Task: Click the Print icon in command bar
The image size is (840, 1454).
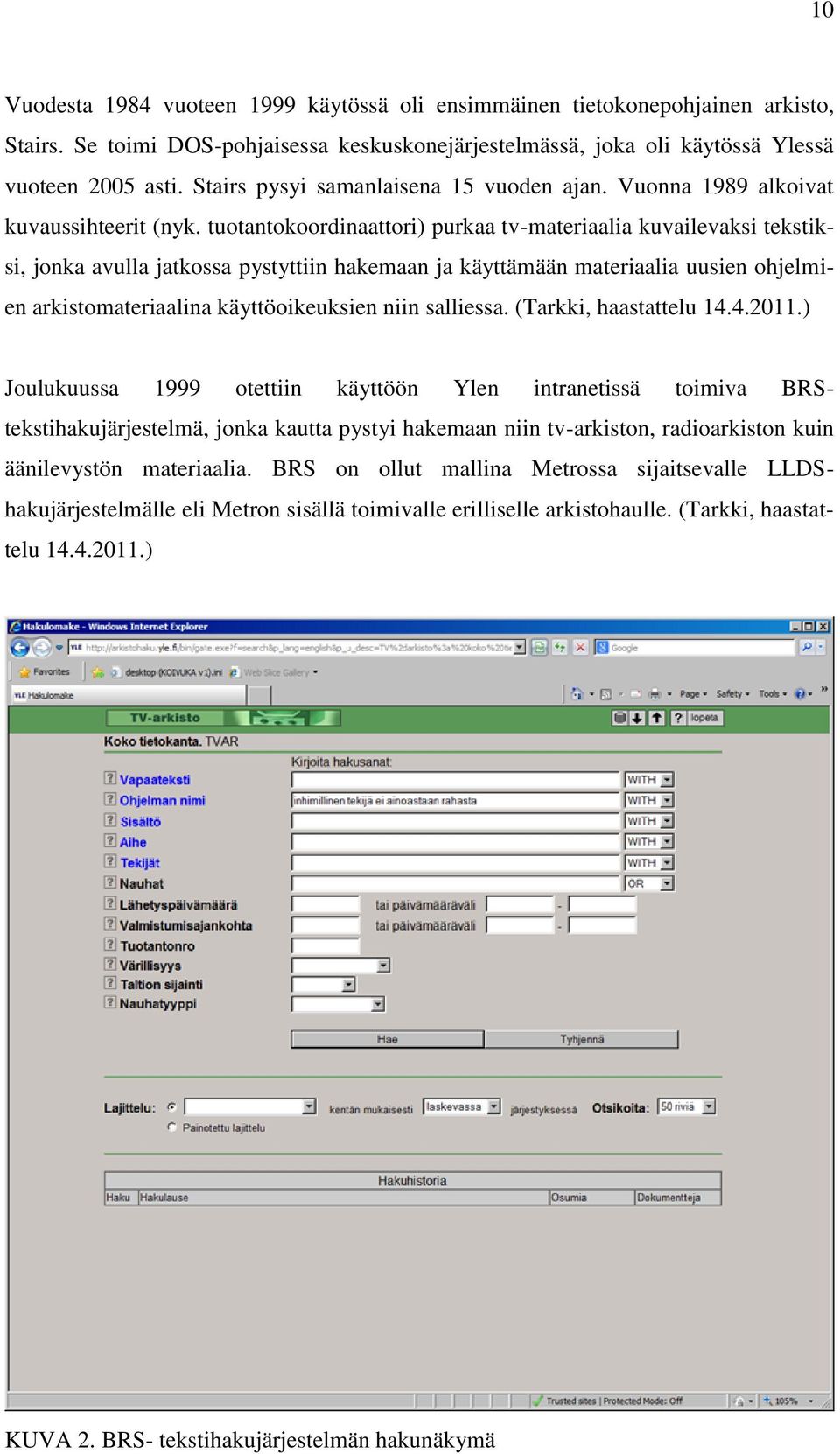Action: click(x=654, y=694)
